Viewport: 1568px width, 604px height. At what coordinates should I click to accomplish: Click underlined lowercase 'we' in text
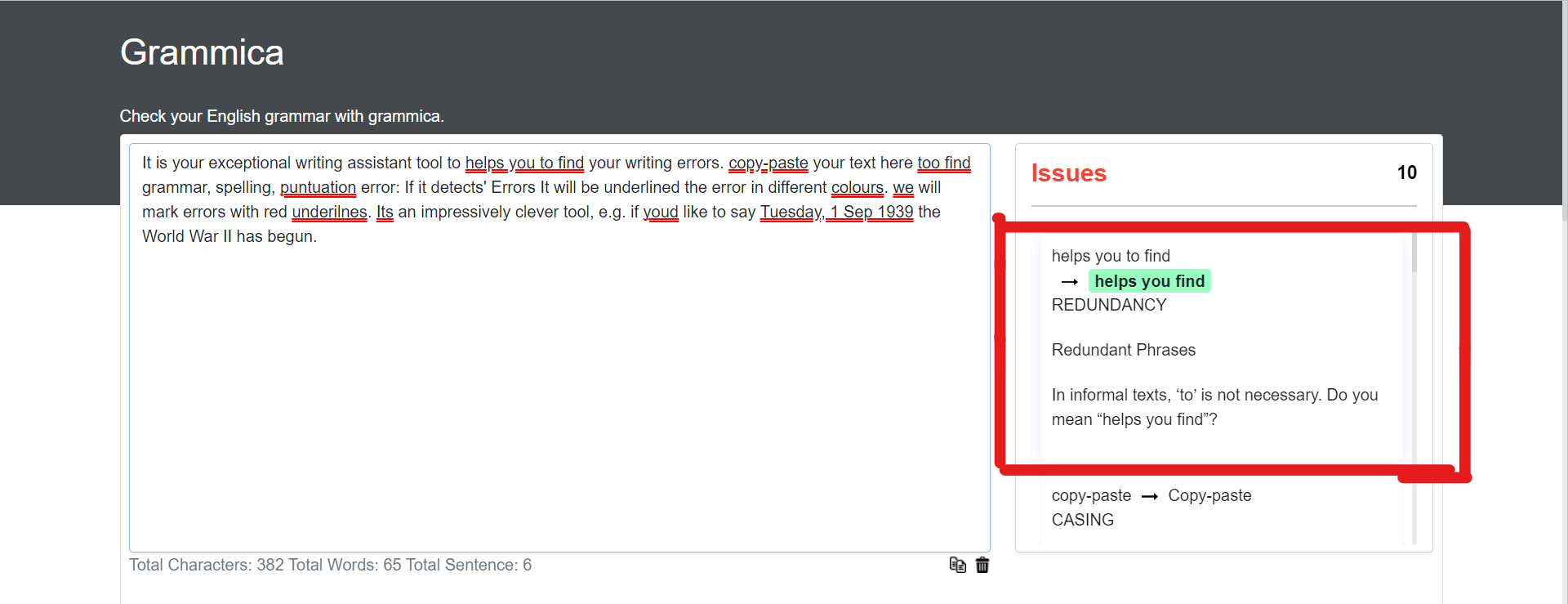tap(903, 187)
